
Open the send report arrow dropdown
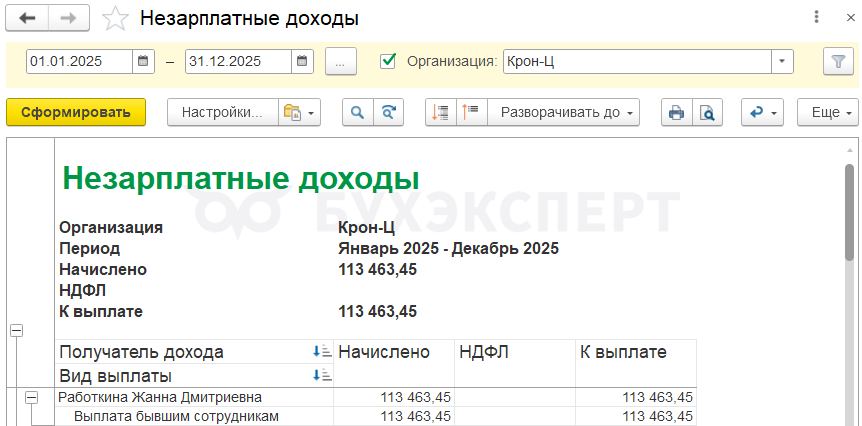click(762, 112)
